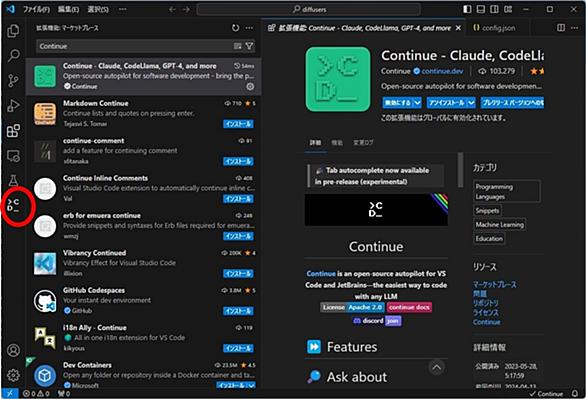Select the Features tab of extension

pyautogui.click(x=337, y=143)
